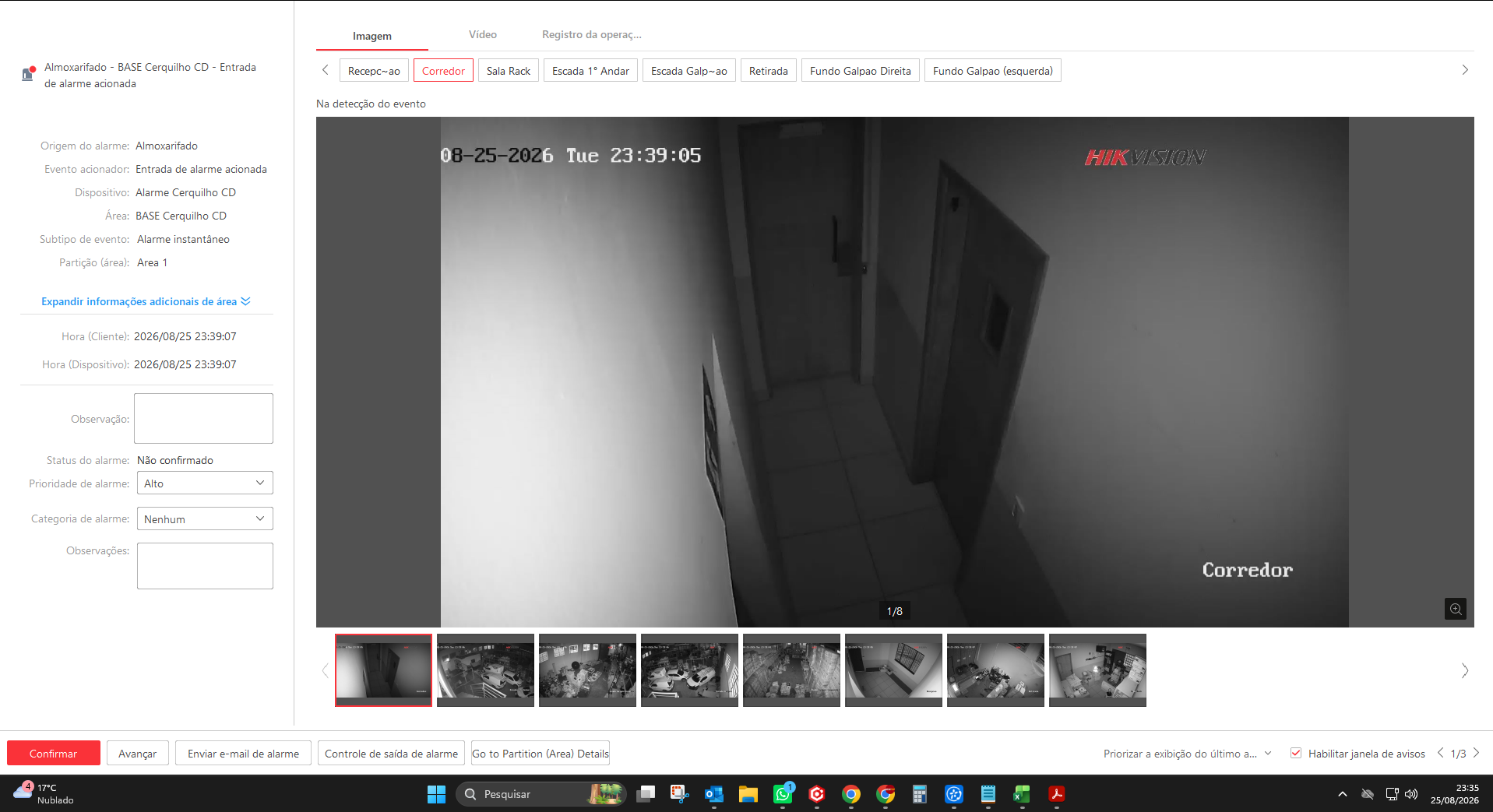Select the fourth camera thumbnail

point(689,670)
